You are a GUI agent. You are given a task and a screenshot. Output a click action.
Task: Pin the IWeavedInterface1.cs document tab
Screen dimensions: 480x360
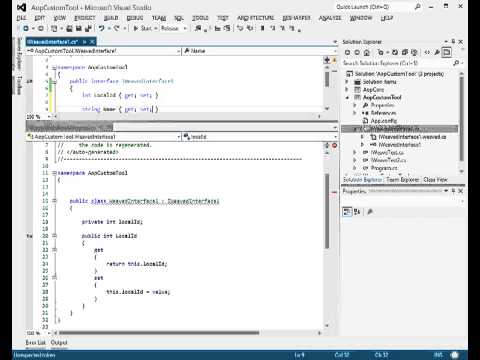pyautogui.click(x=85, y=42)
